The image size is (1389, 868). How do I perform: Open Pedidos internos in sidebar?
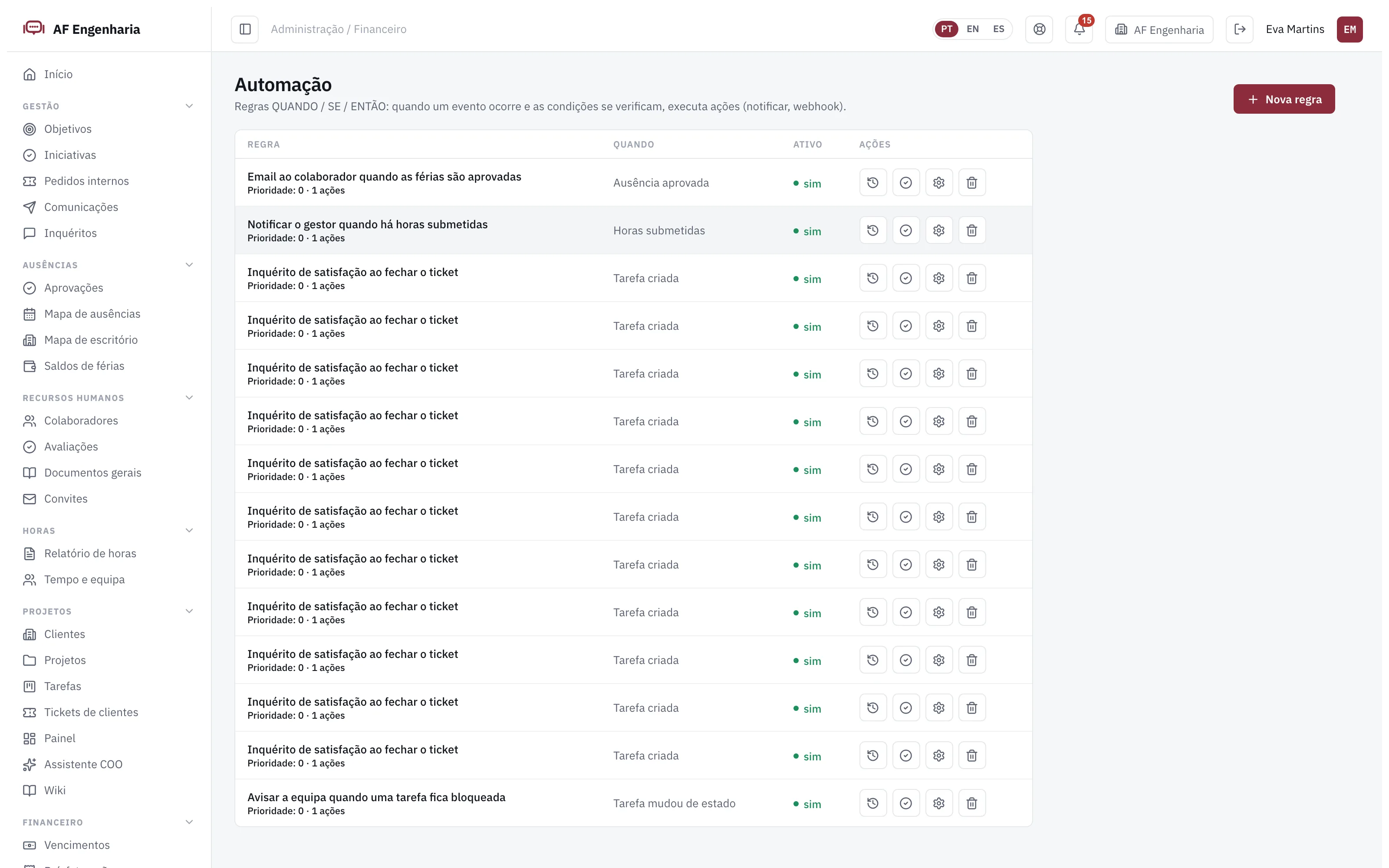pos(109,181)
